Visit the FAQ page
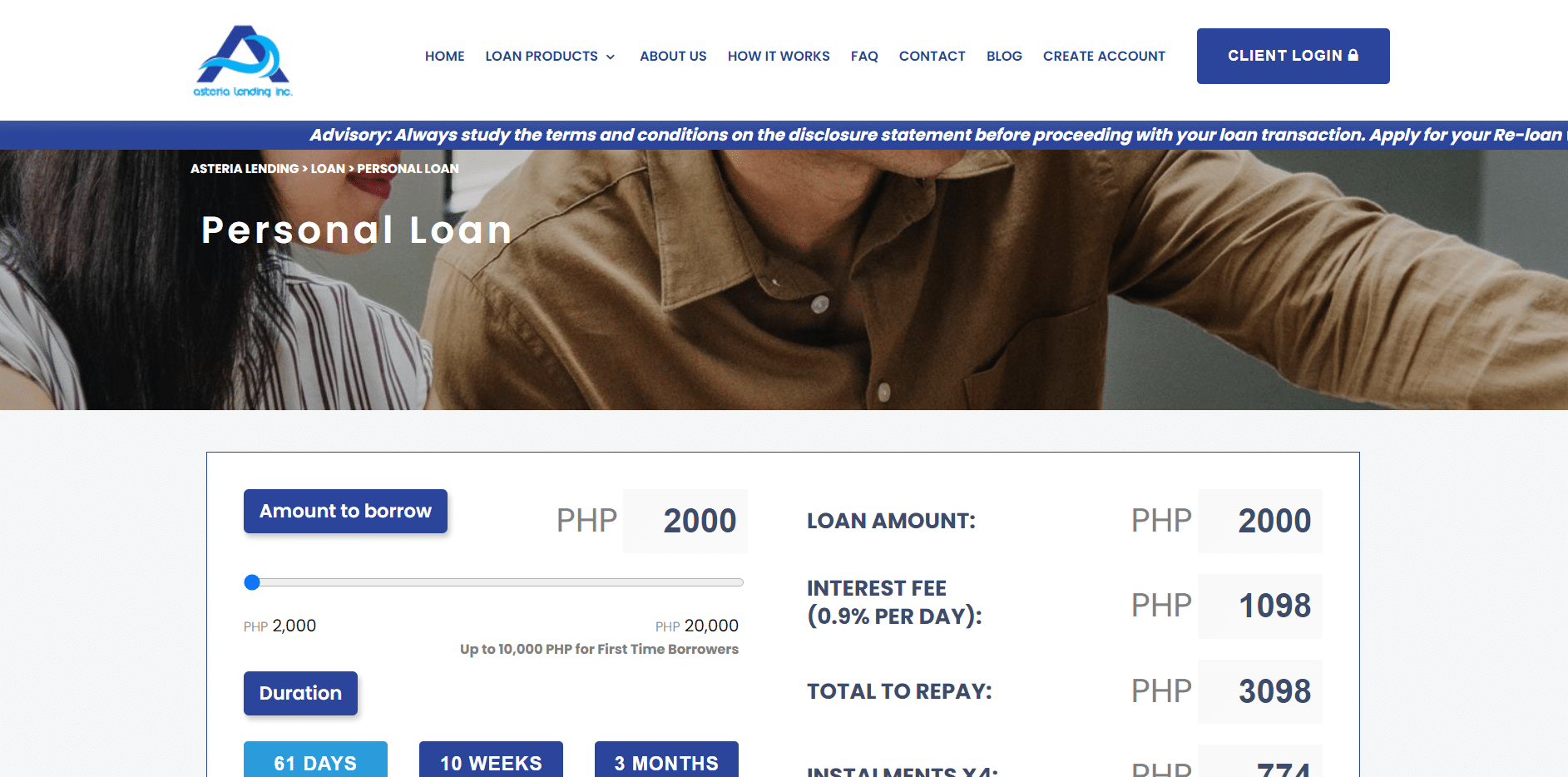Image resolution: width=1568 pixels, height=777 pixels. (864, 56)
